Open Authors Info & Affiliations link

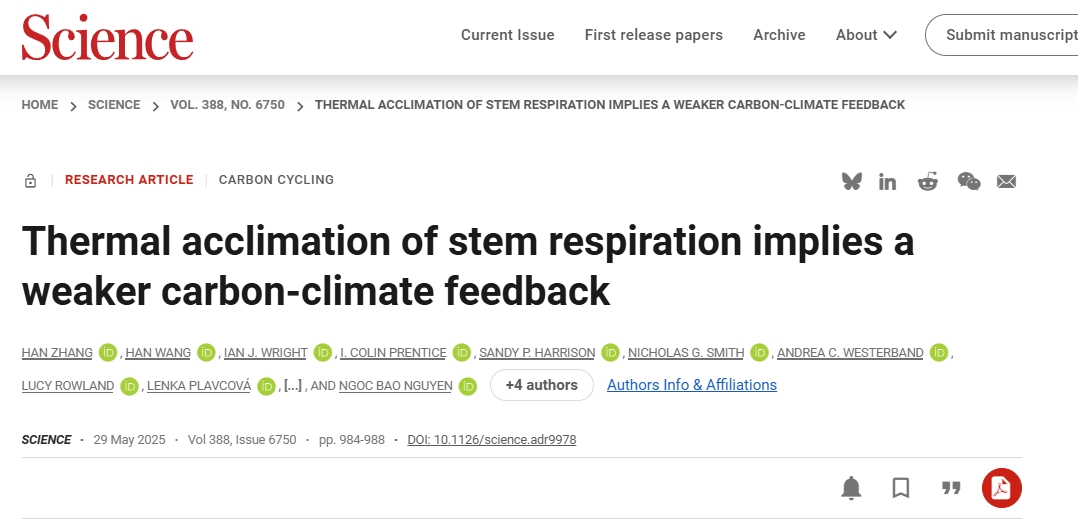click(x=692, y=385)
